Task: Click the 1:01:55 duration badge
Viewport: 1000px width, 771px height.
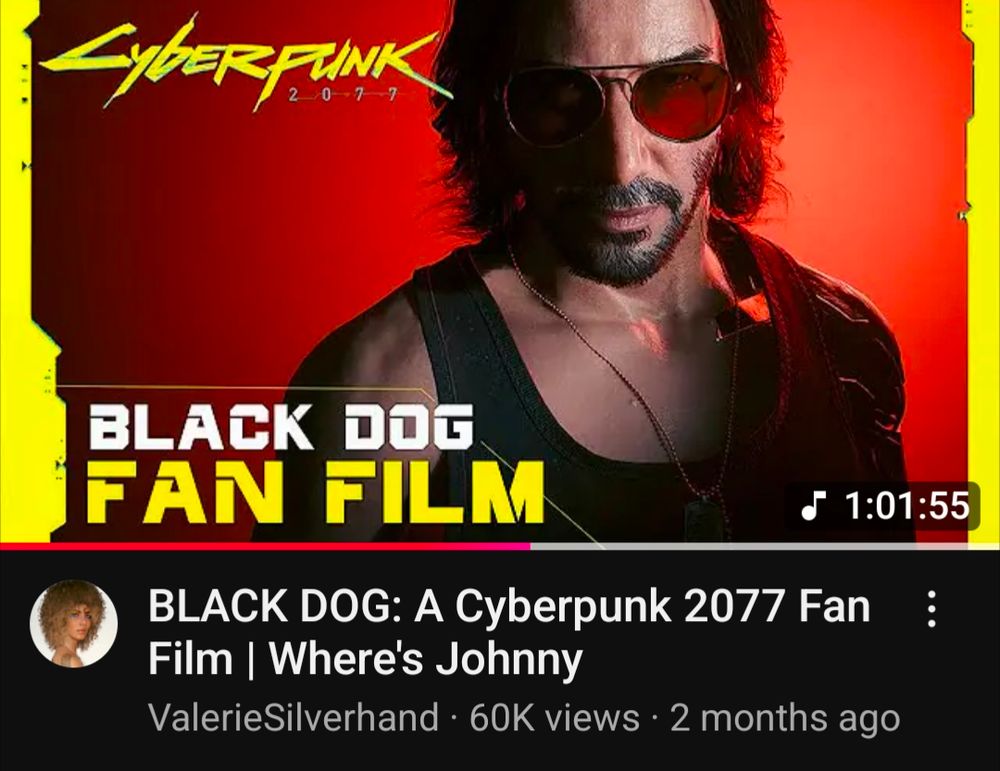Action: [883, 506]
